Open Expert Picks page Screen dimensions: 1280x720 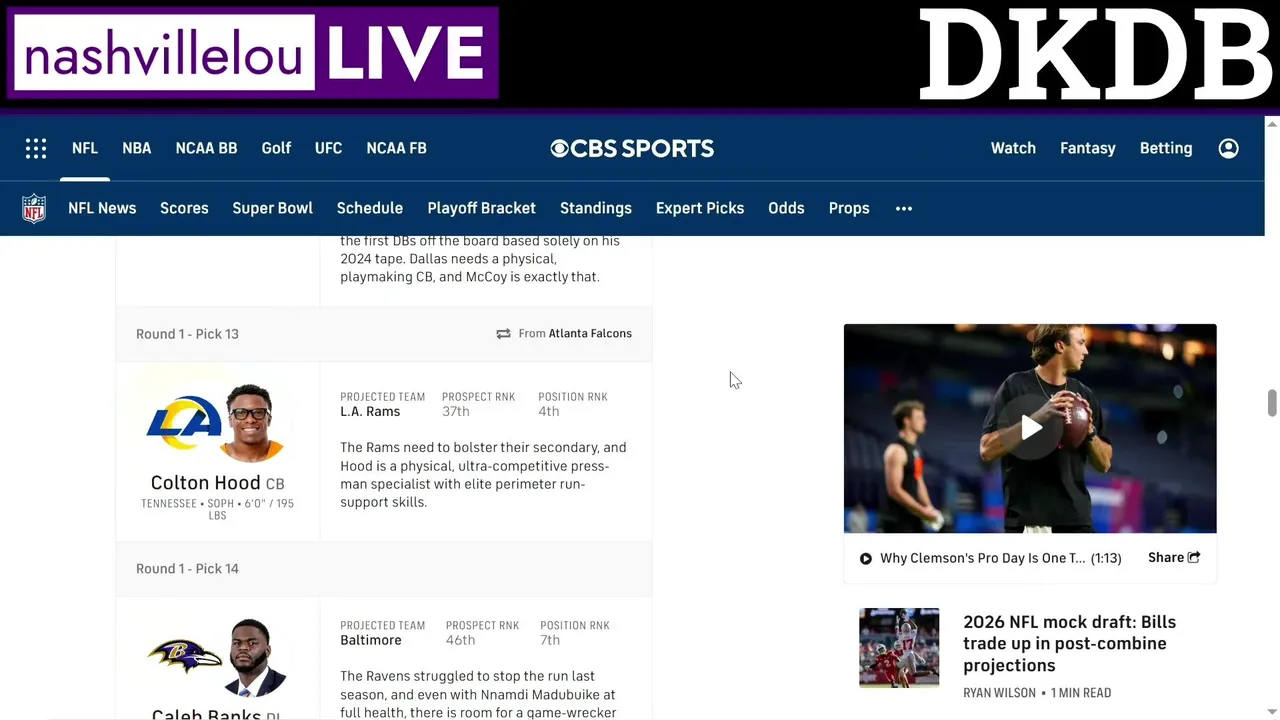(x=700, y=208)
